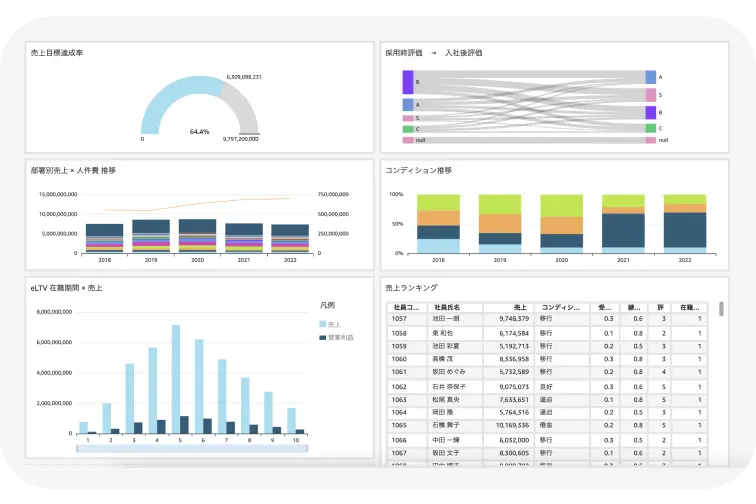This screenshot has height=504, width=756.
Task: Click the green C node on Sankey left
Action: (408, 129)
